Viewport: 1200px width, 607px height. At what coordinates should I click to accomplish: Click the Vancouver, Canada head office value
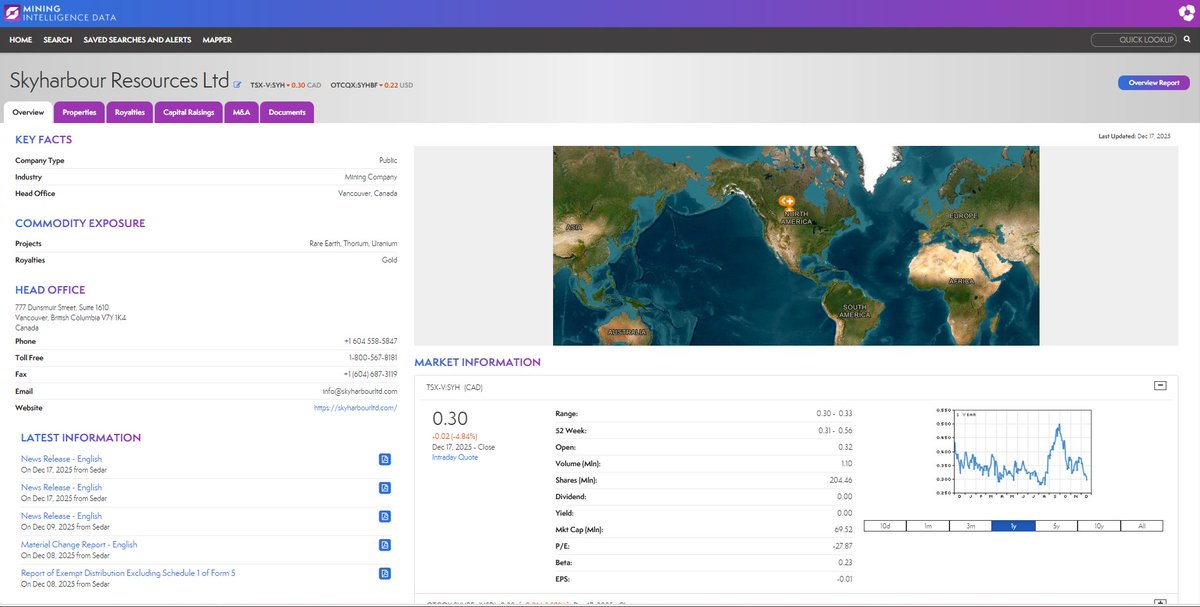pyautogui.click(x=367, y=193)
